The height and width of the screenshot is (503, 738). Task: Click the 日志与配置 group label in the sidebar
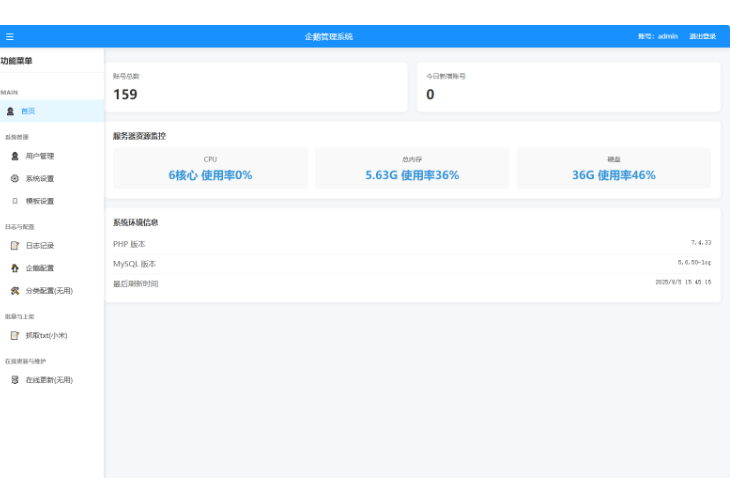point(20,227)
